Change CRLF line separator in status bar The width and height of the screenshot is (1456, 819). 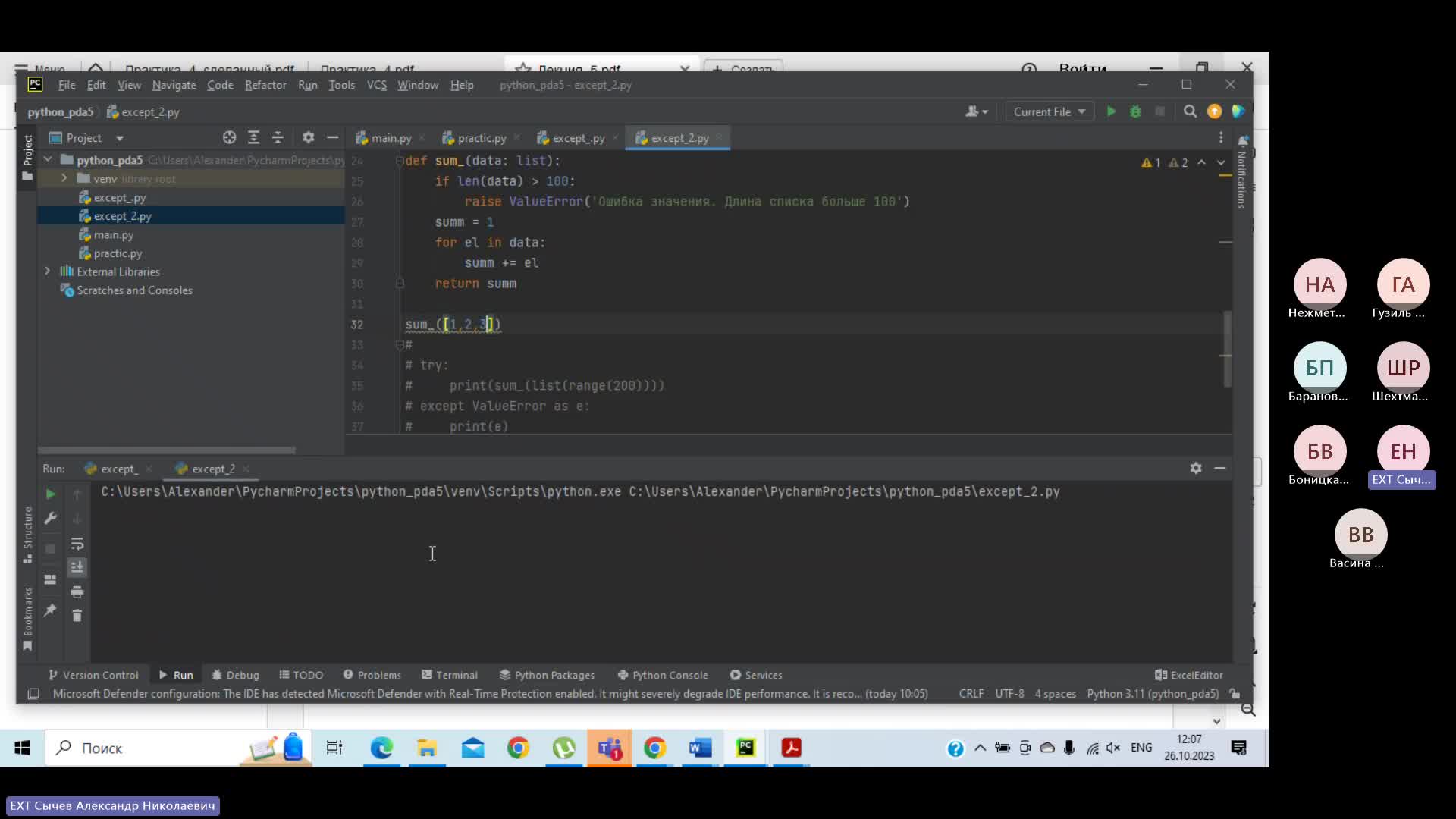click(x=971, y=693)
